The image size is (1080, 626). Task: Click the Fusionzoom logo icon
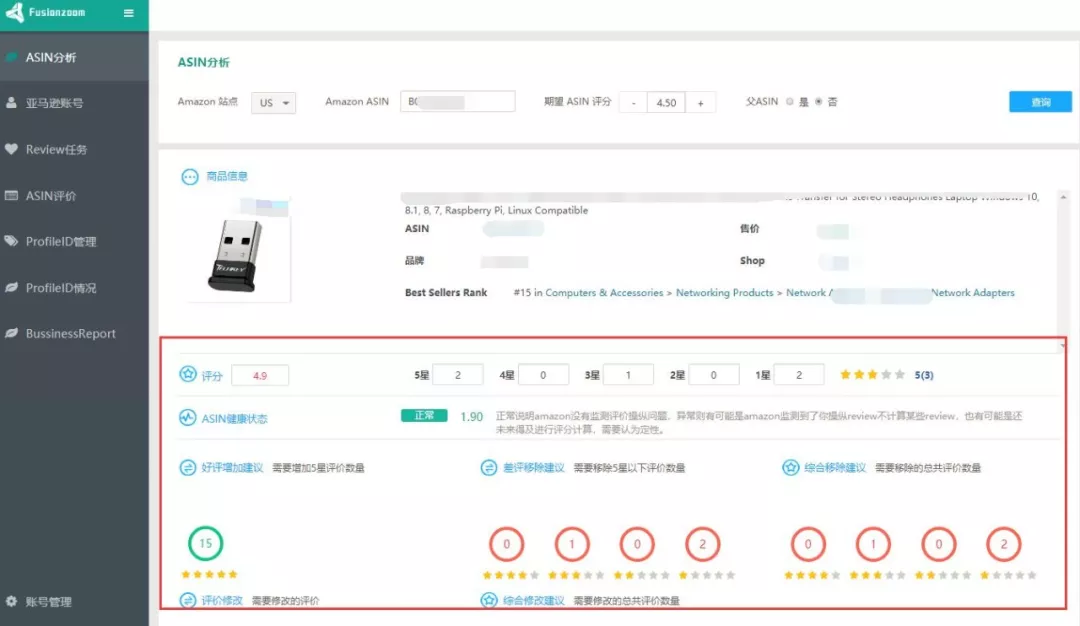(16, 13)
